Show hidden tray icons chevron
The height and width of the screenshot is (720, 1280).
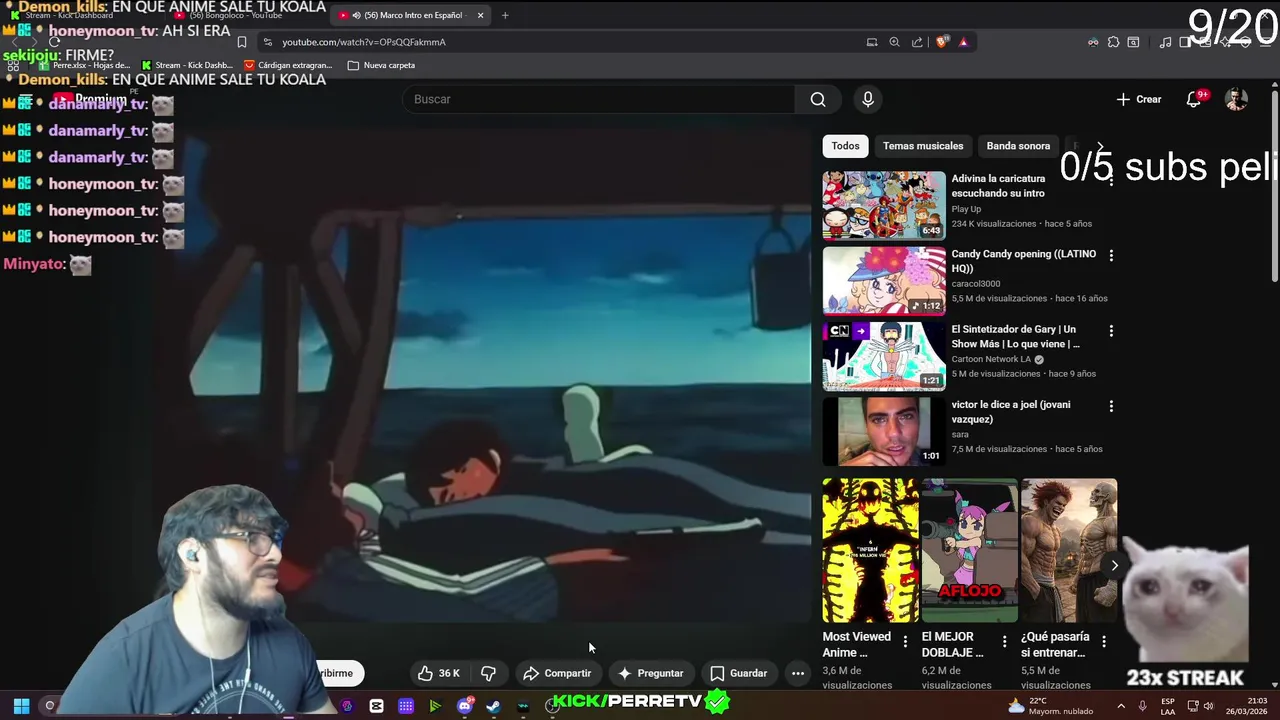point(1121,706)
